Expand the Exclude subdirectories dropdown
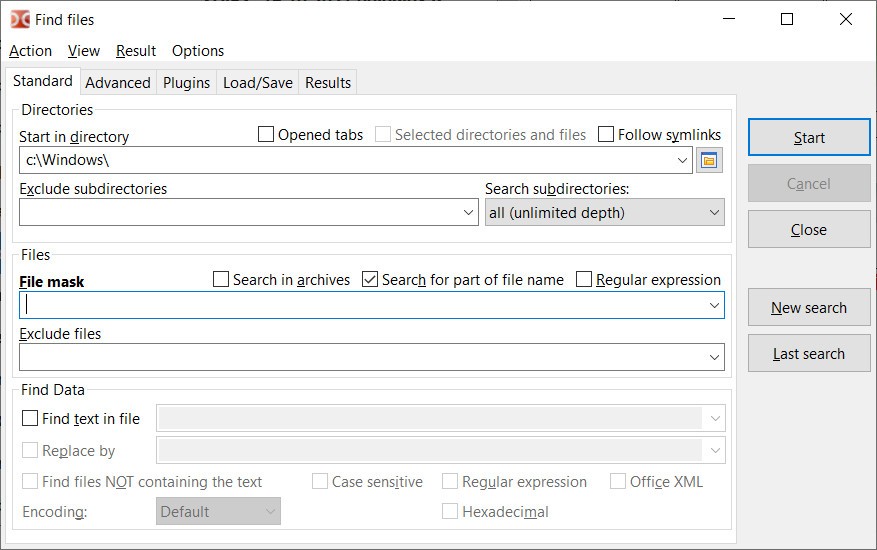Screen dimensions: 877x550 coord(468,213)
